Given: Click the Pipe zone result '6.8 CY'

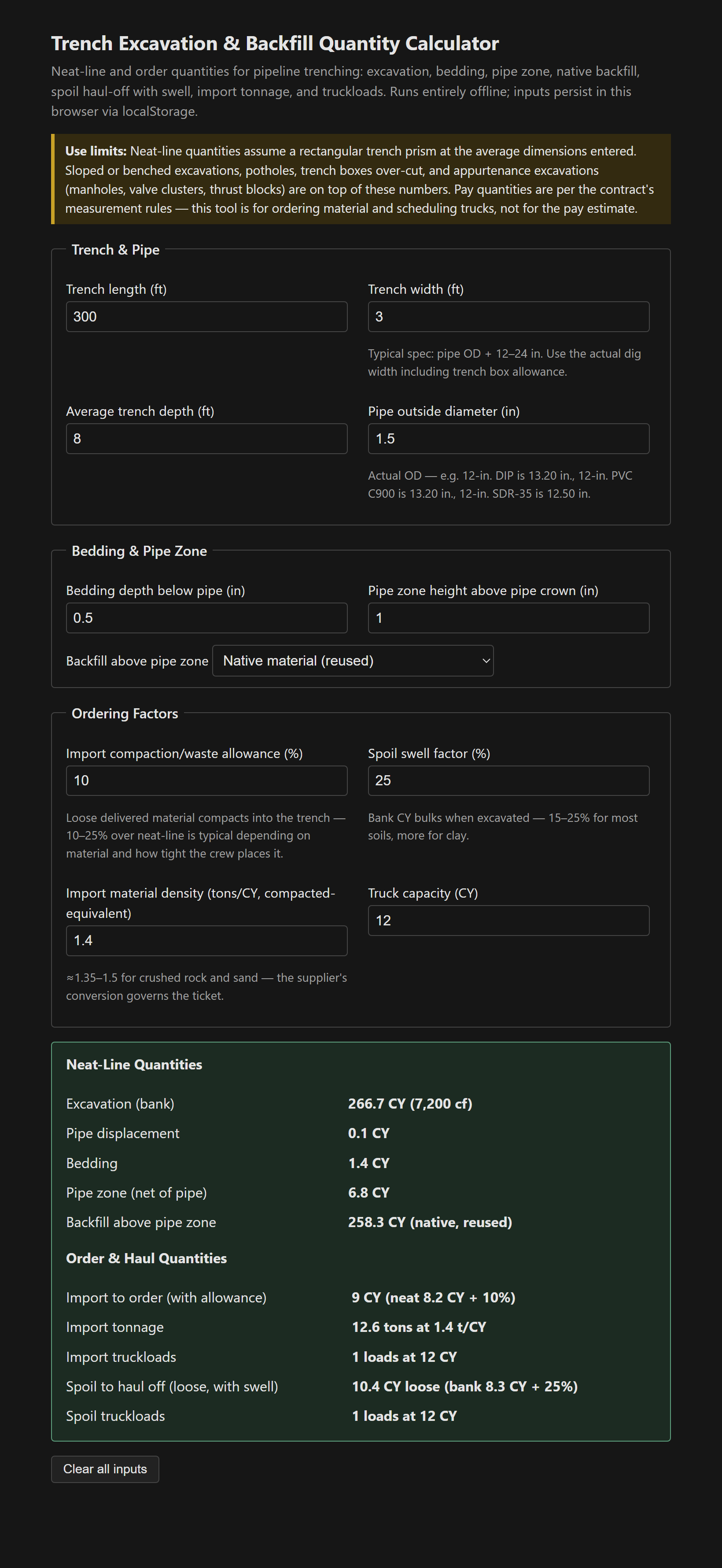Looking at the screenshot, I should (368, 1192).
